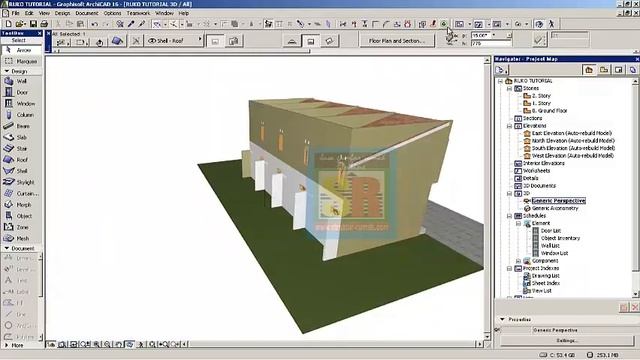Select the Window tool
The image size is (640, 360).
click(x=21, y=104)
